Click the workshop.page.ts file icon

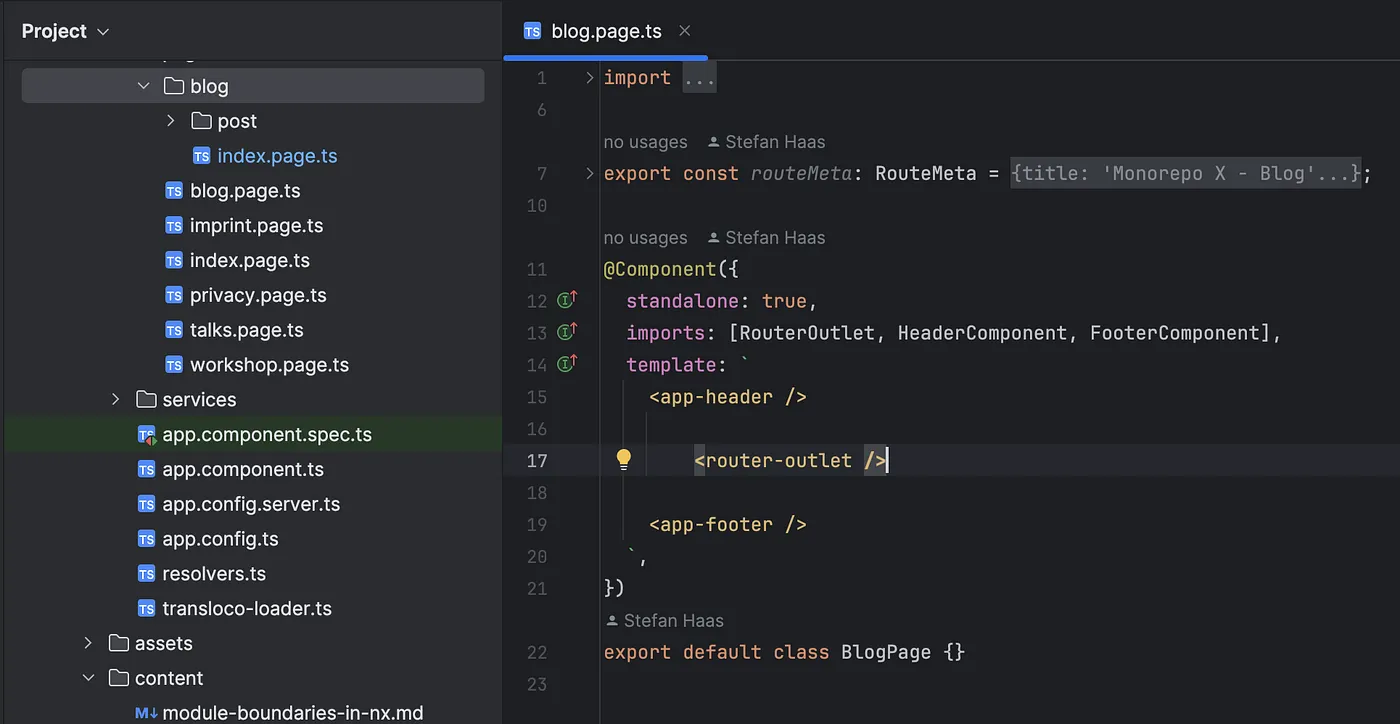pyautogui.click(x=174, y=365)
